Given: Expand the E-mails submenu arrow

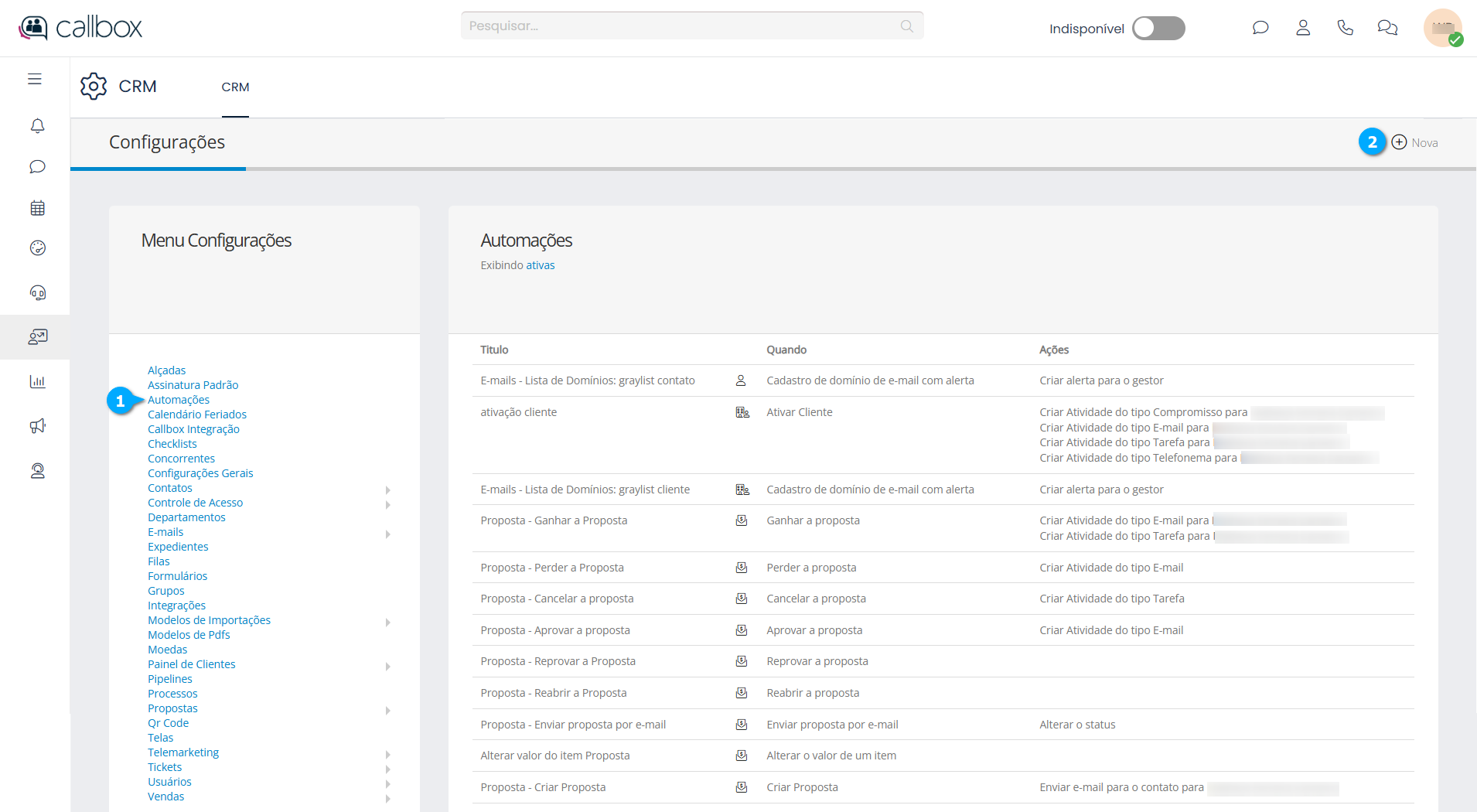Looking at the screenshot, I should click(387, 534).
